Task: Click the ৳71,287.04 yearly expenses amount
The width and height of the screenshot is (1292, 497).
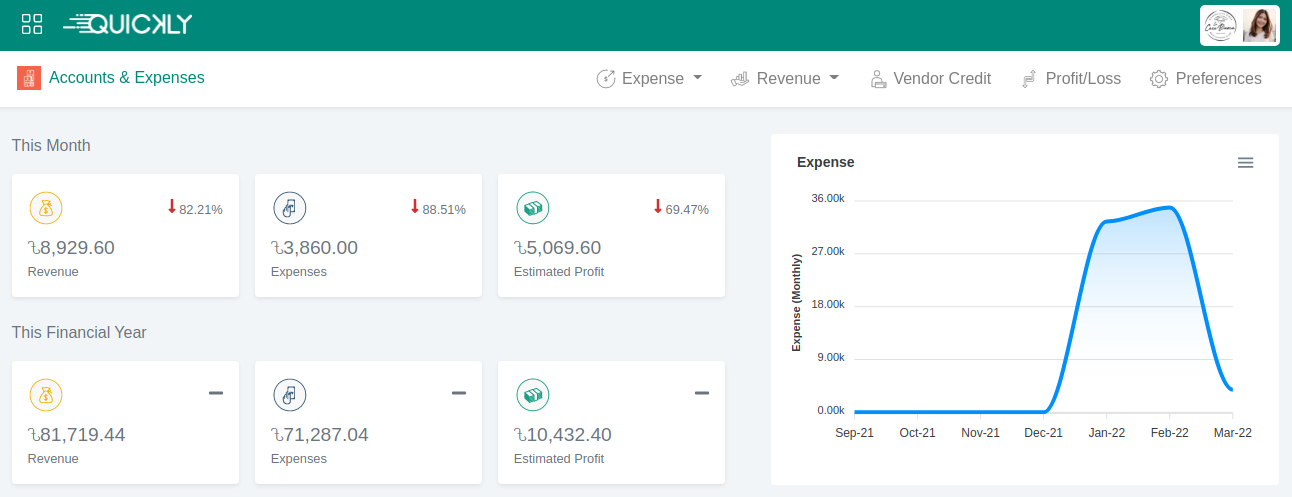Action: coord(320,435)
